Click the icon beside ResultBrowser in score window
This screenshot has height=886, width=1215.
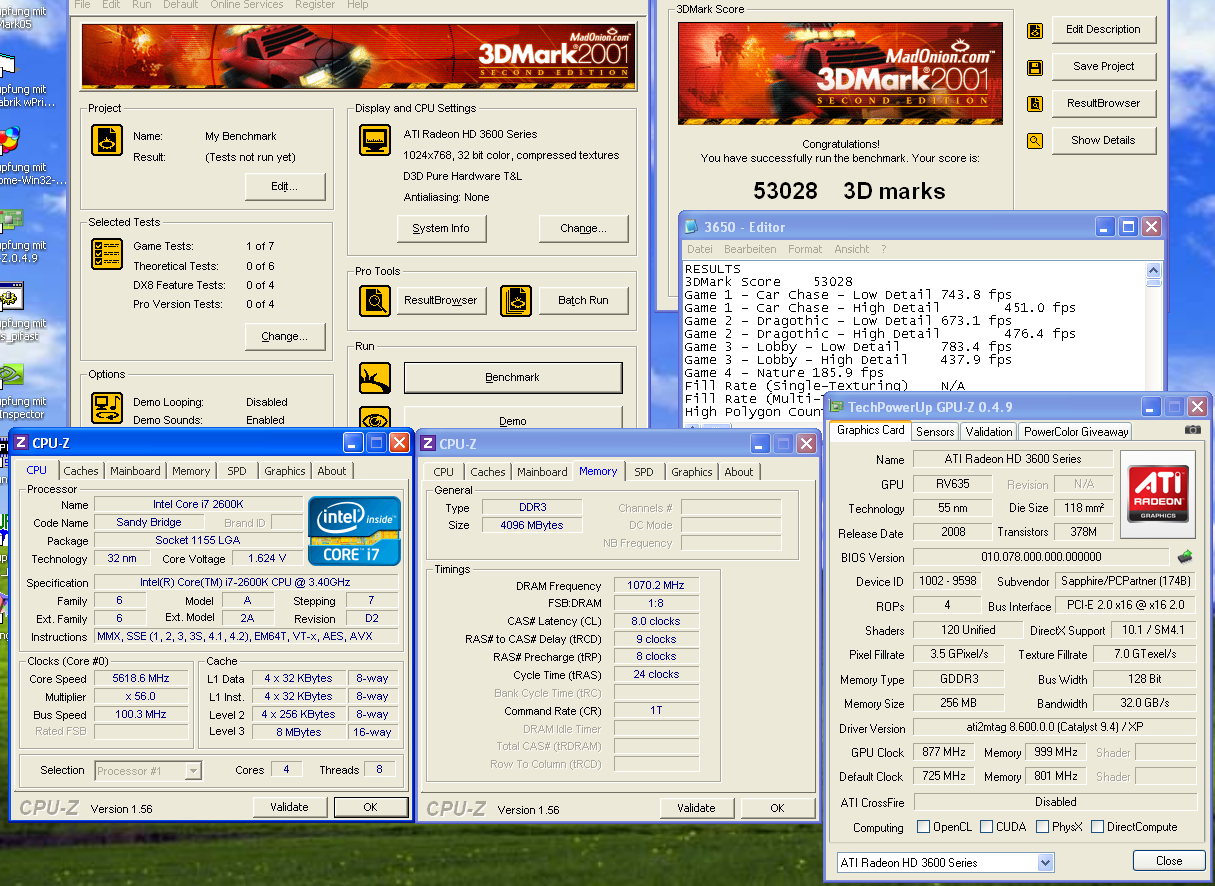(x=1035, y=104)
